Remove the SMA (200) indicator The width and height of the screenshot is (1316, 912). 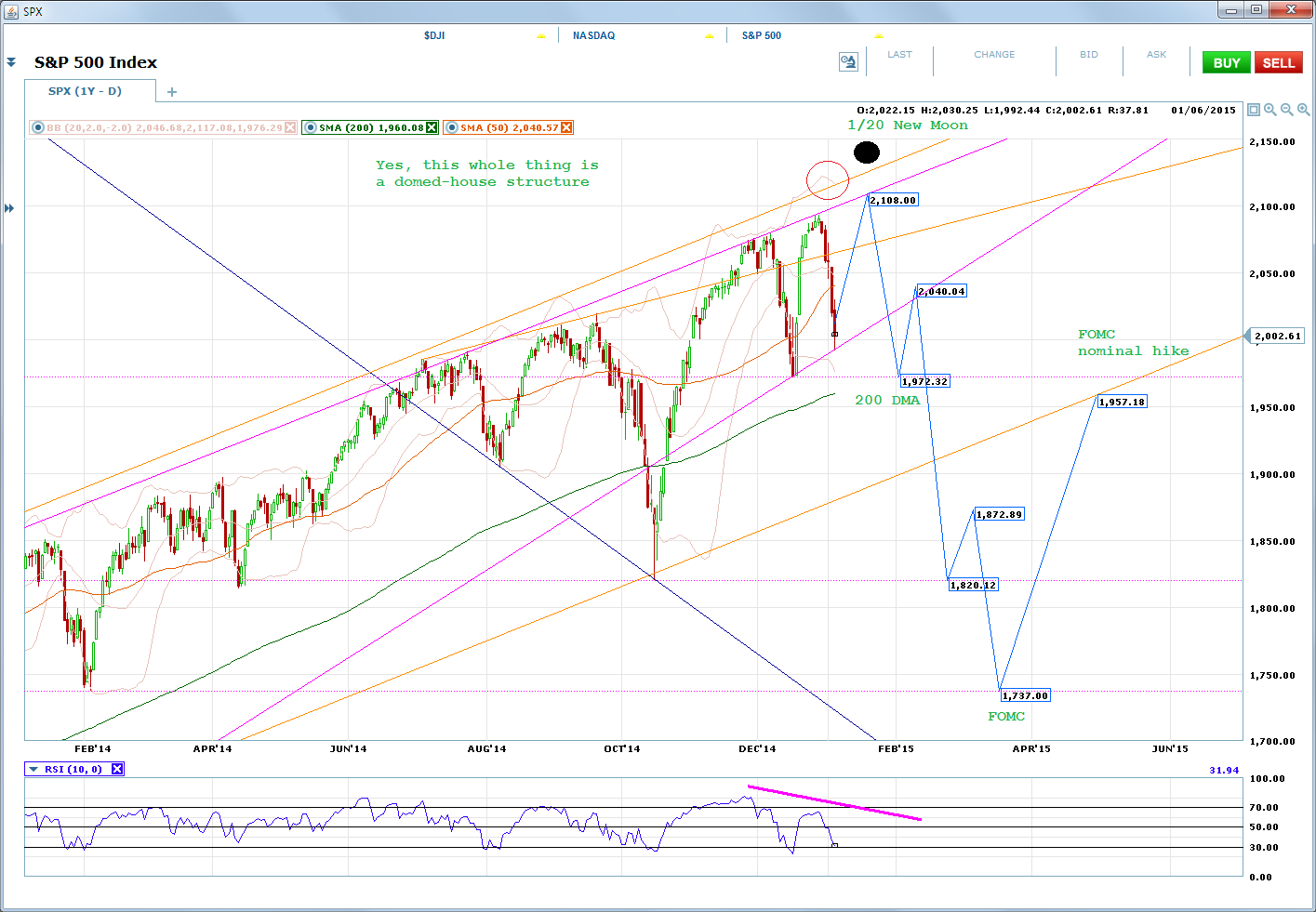click(x=432, y=127)
